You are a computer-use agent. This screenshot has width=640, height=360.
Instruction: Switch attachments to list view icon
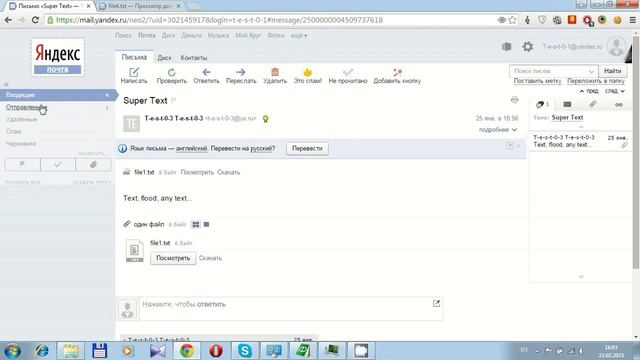pyautogui.click(x=207, y=224)
